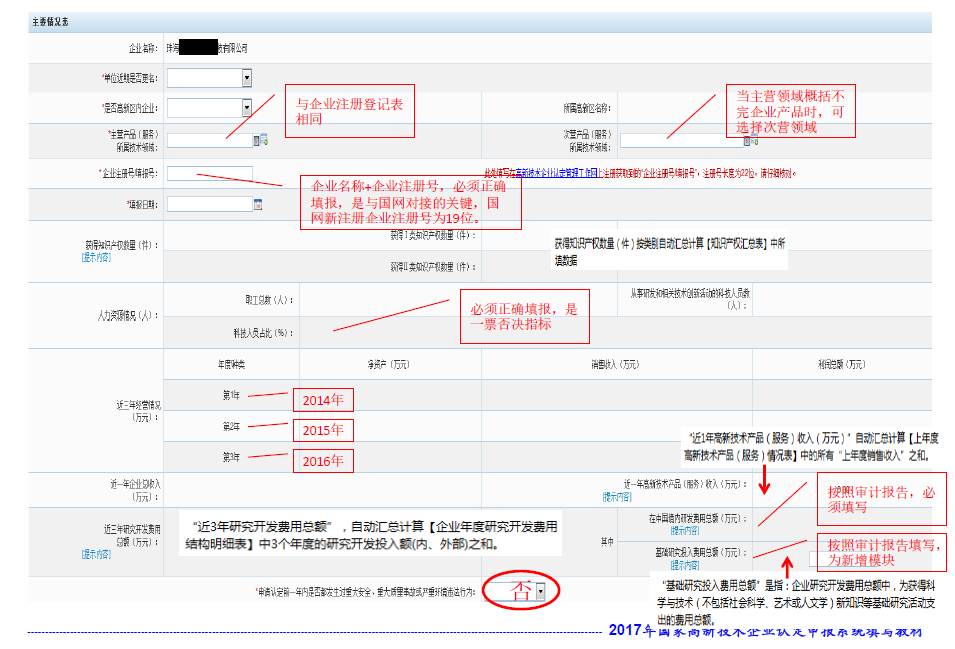The width and height of the screenshot is (955, 649).
Task: Select the 填报日期 date input field
Action: point(208,204)
